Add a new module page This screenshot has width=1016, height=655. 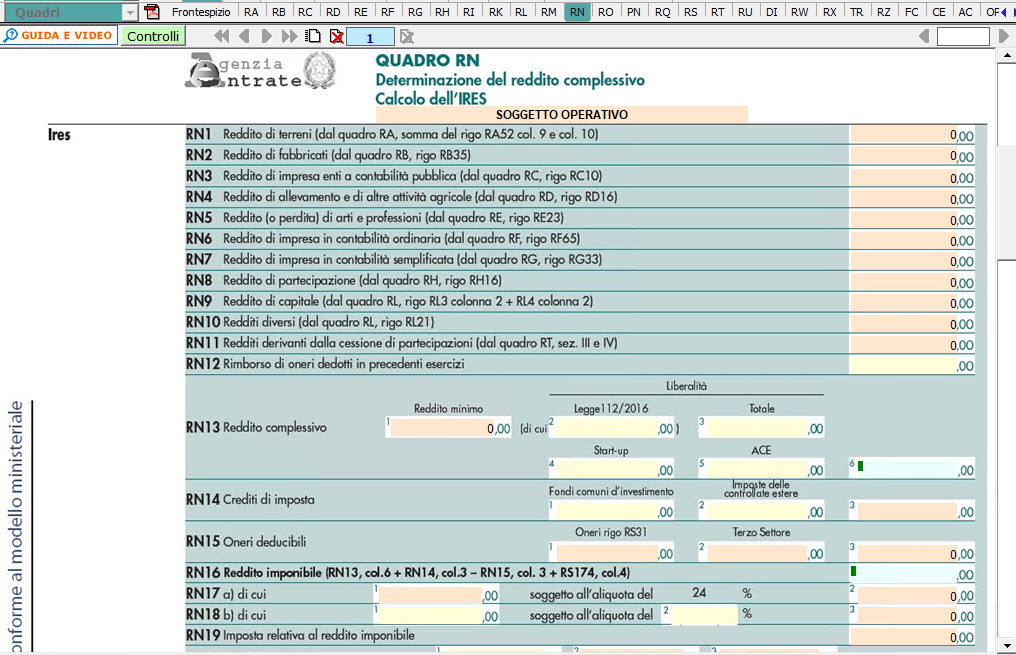pyautogui.click(x=313, y=36)
